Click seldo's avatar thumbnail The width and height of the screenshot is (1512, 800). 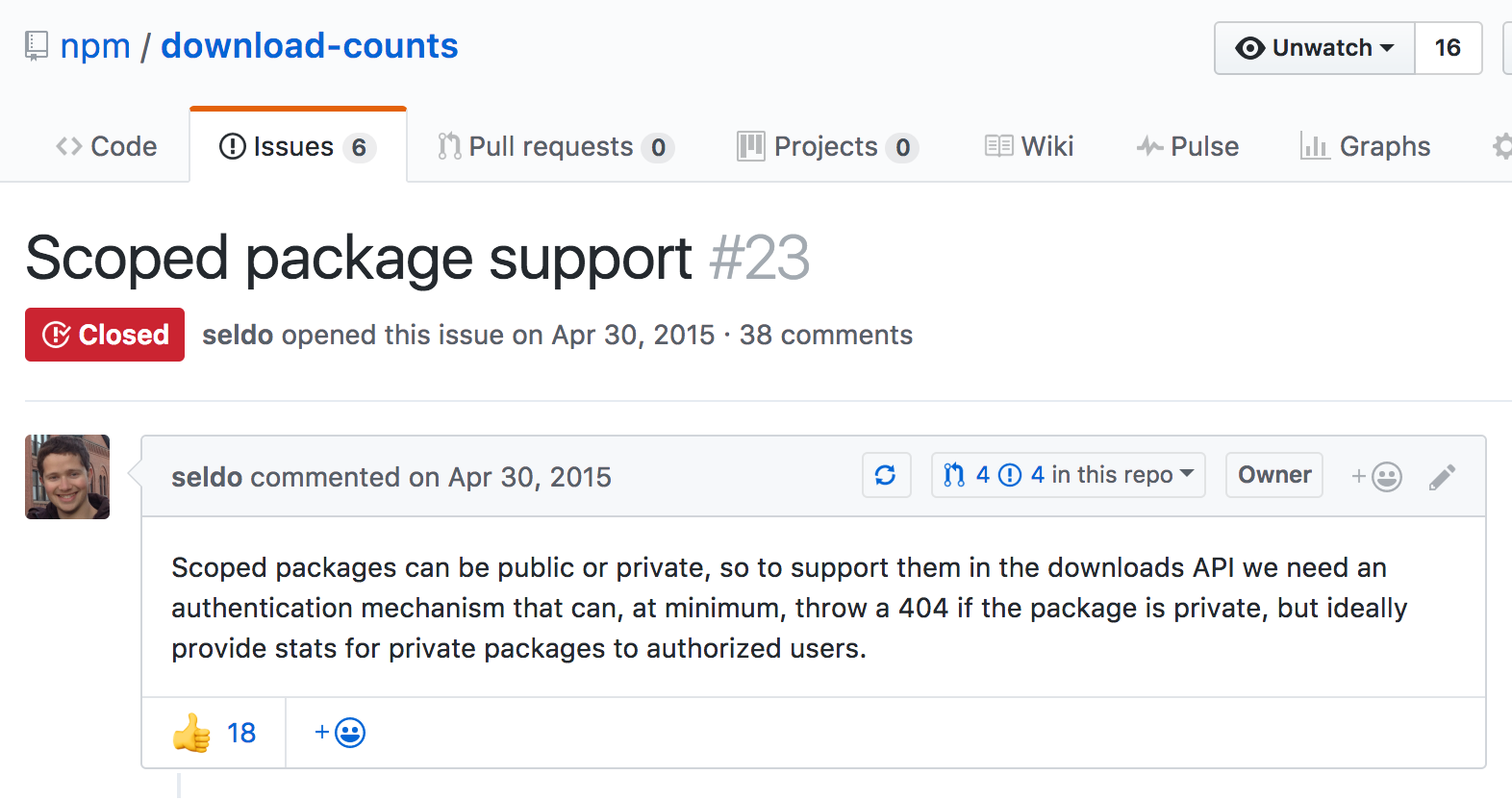pos(67,477)
